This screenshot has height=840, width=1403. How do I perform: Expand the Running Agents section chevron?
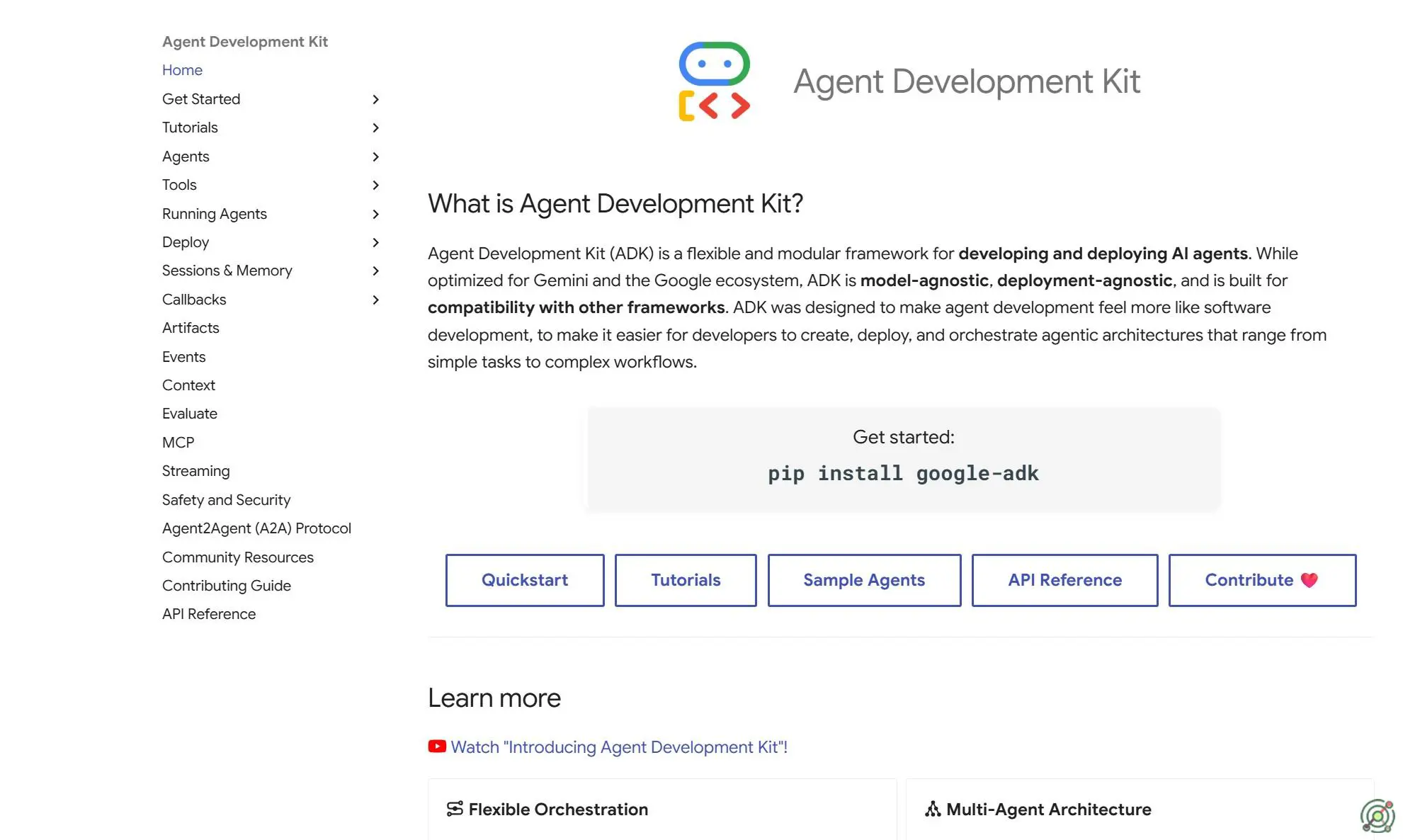pyautogui.click(x=375, y=214)
